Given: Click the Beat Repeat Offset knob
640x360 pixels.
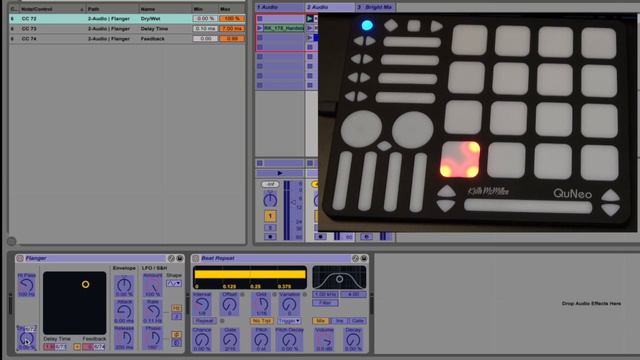Looking at the screenshot, I should pyautogui.click(x=230, y=304).
